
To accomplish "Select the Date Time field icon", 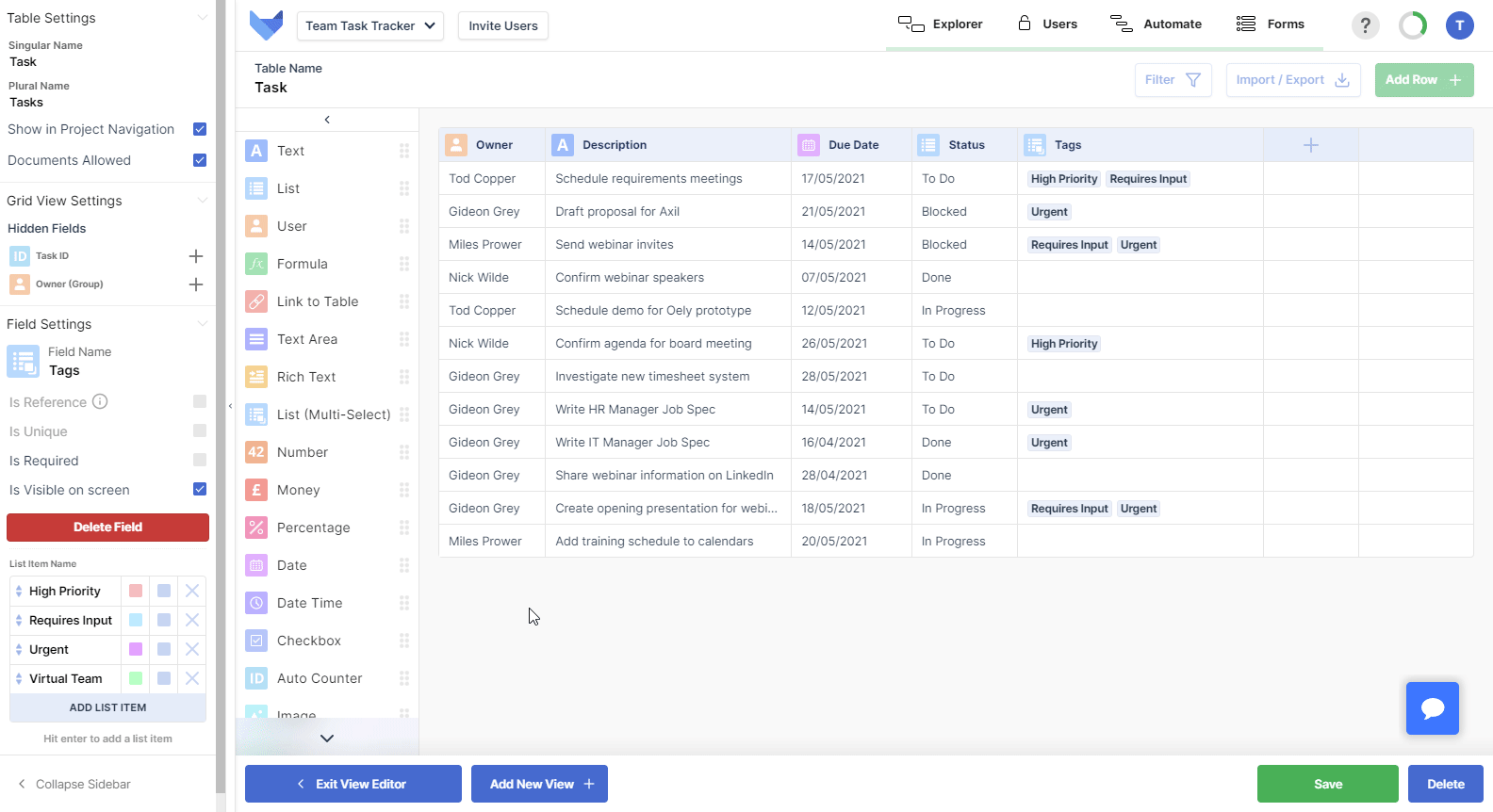I will 256,603.
